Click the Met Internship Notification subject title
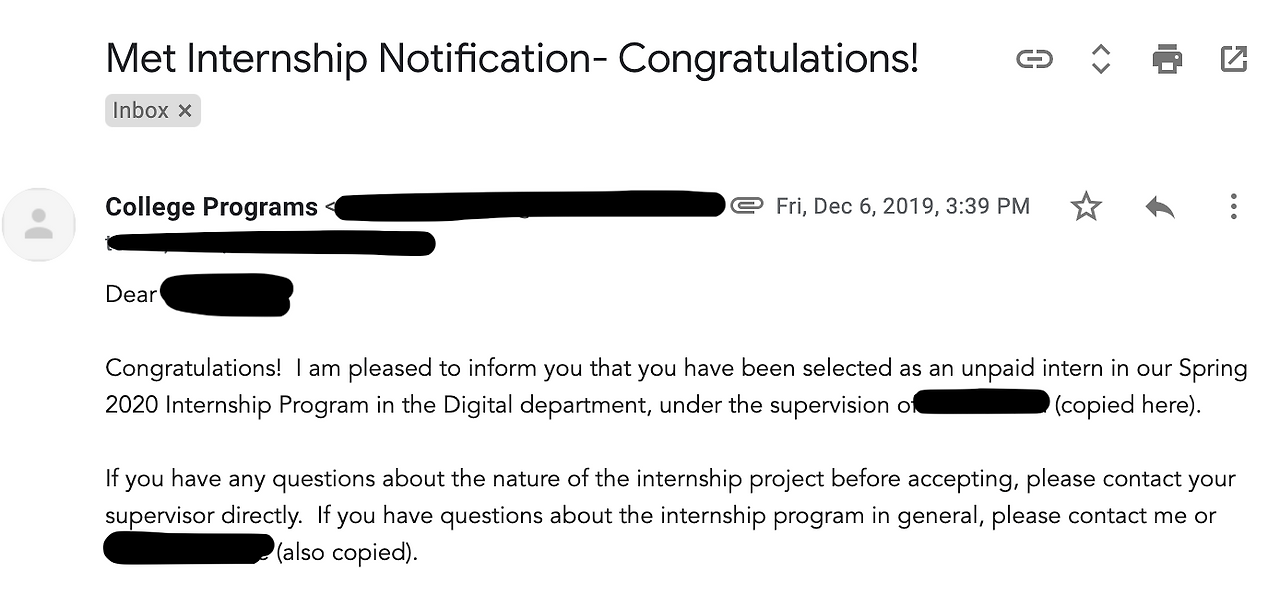 [x=511, y=59]
